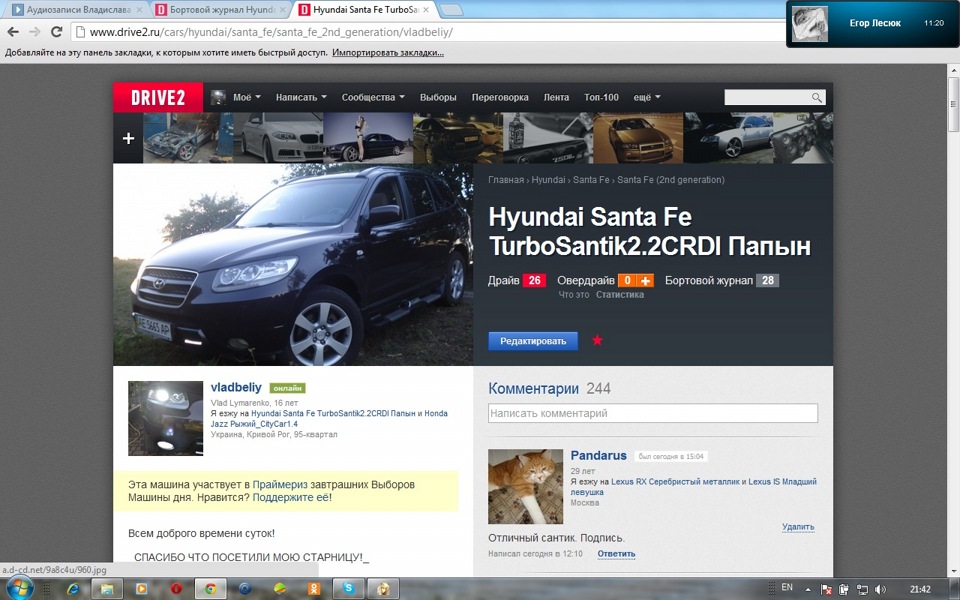This screenshot has height=600, width=960.
Task: Click the page vertical scrollbar thumb
Action: click(954, 104)
